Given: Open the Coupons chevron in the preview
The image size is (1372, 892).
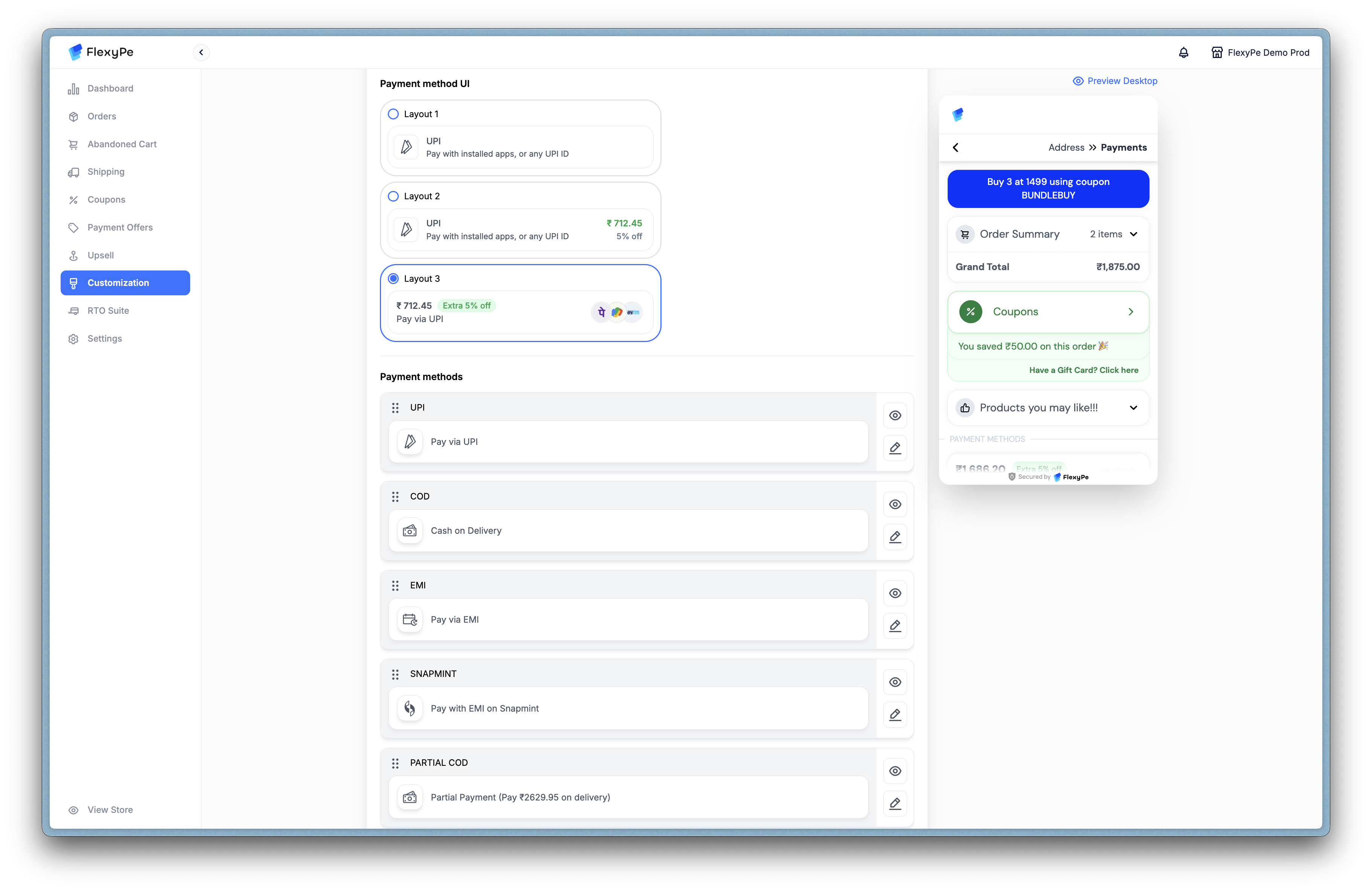Looking at the screenshot, I should (1130, 312).
